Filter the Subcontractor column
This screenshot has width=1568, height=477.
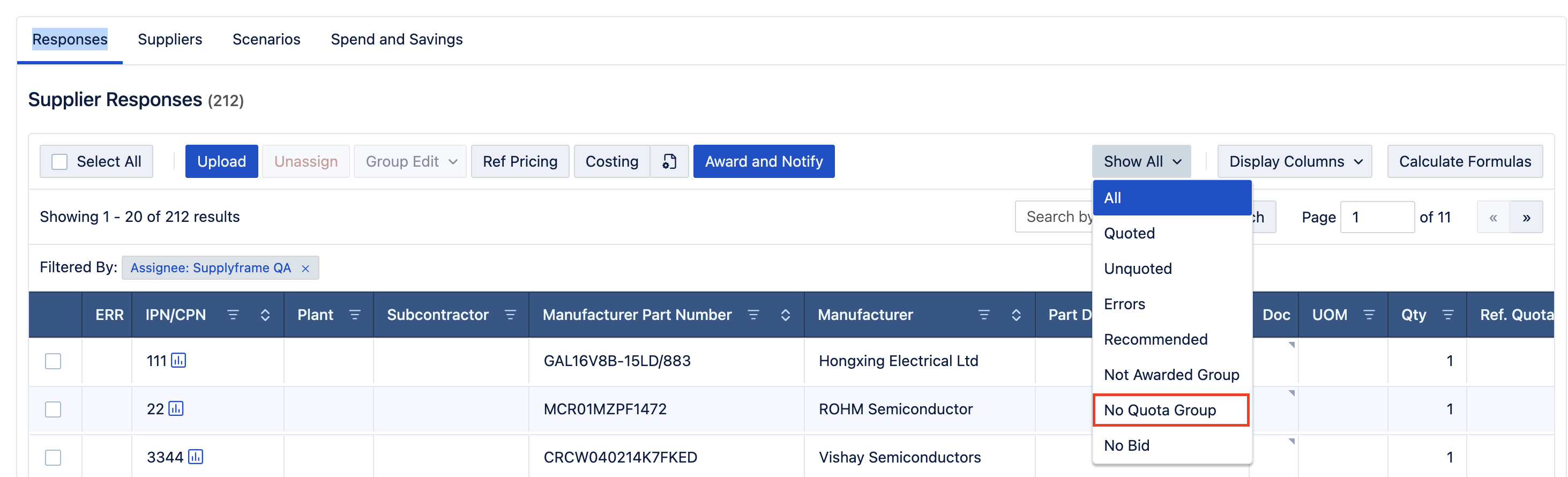[510, 315]
